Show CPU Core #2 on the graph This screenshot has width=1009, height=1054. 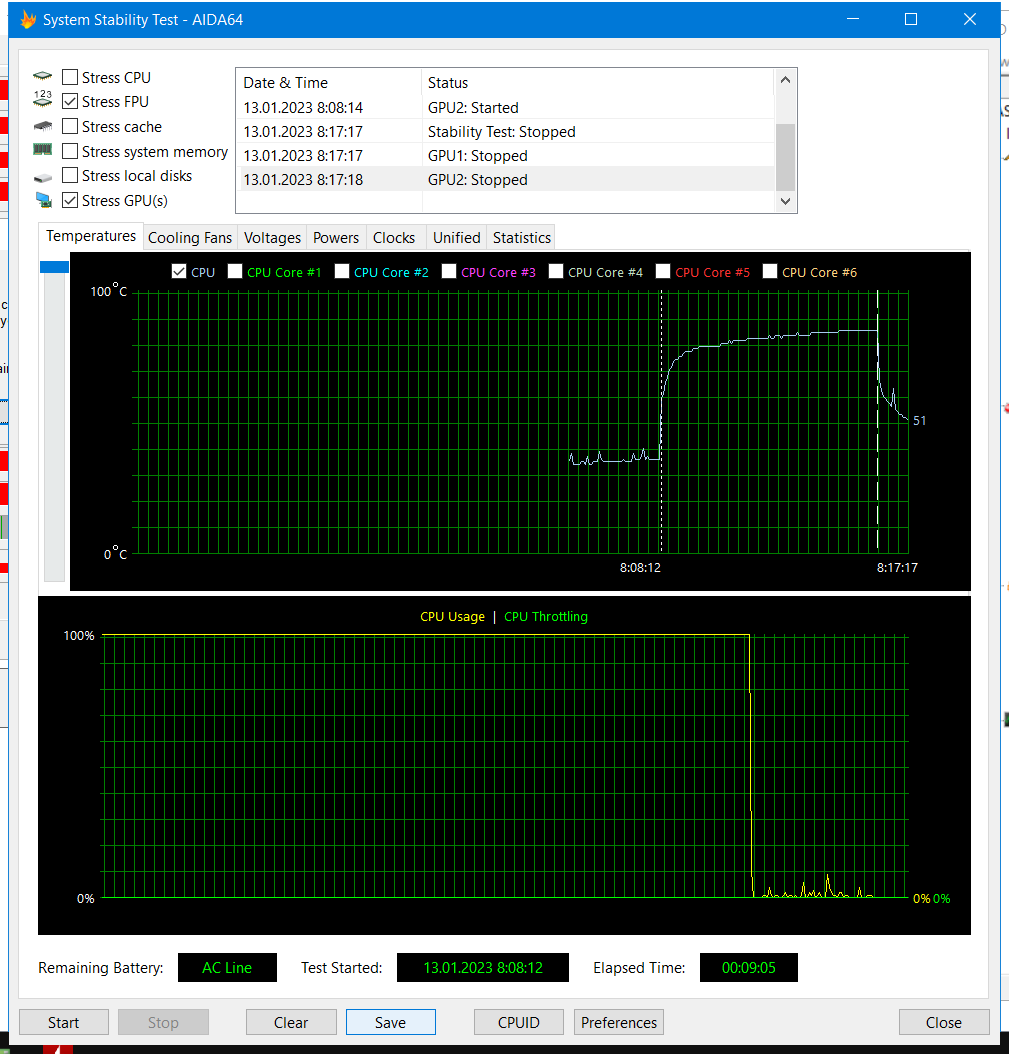(x=341, y=272)
